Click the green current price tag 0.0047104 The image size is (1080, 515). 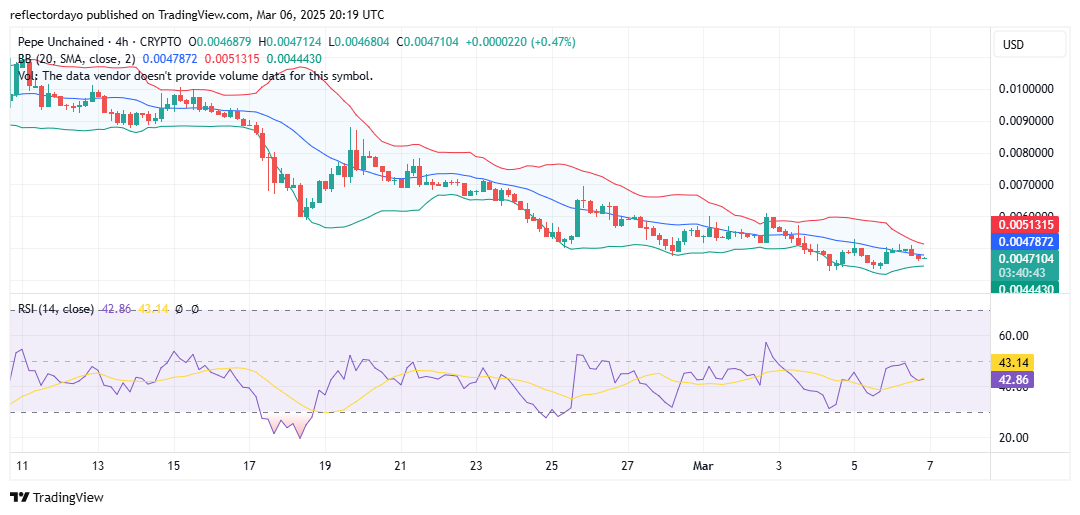(1025, 264)
